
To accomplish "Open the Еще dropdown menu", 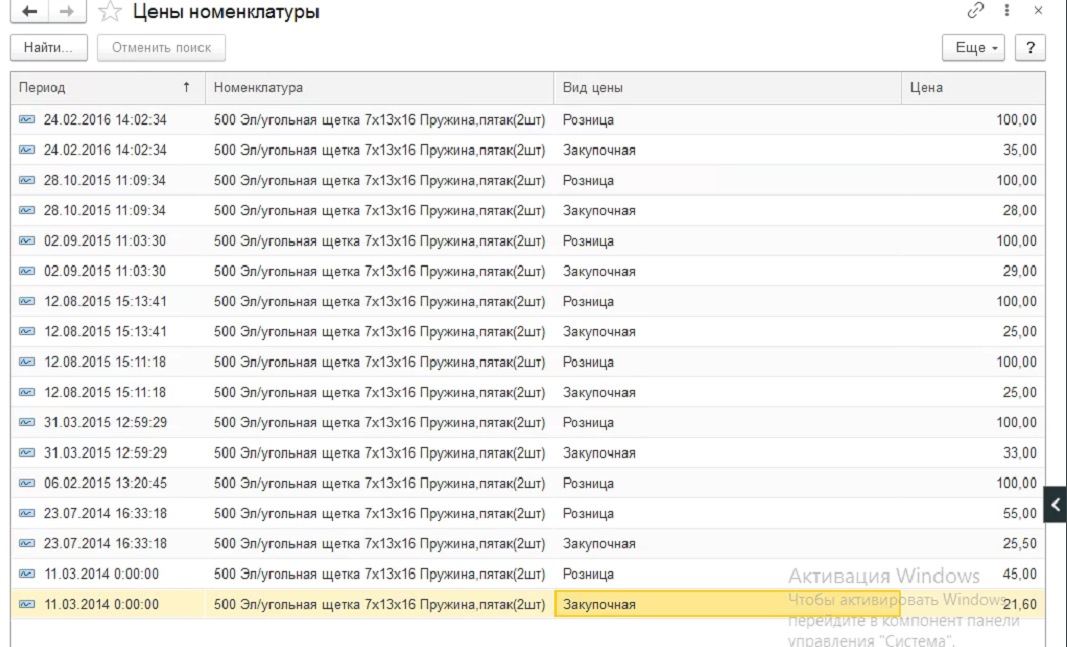I will pos(974,48).
